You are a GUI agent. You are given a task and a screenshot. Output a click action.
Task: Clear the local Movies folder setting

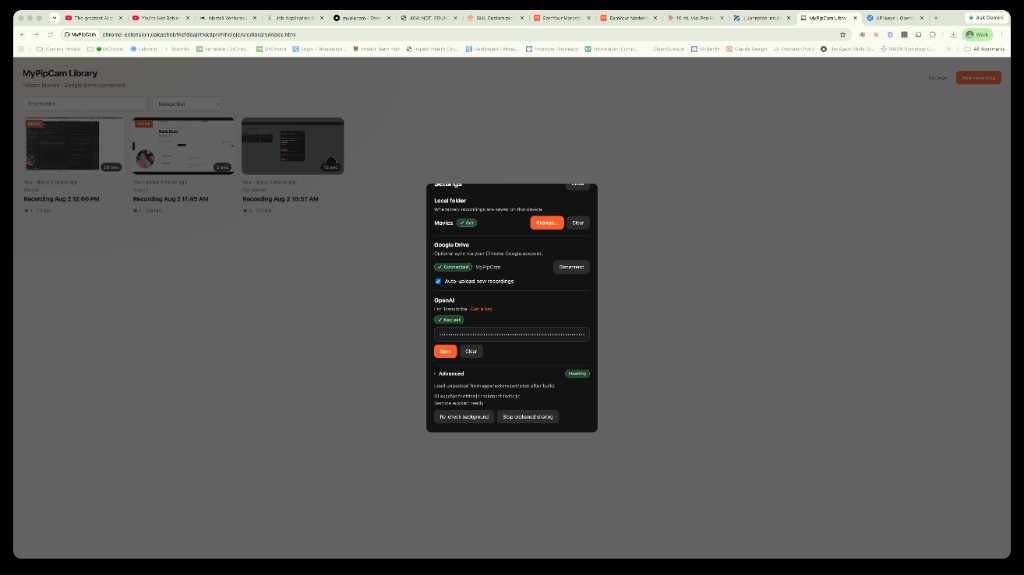pyautogui.click(x=578, y=223)
